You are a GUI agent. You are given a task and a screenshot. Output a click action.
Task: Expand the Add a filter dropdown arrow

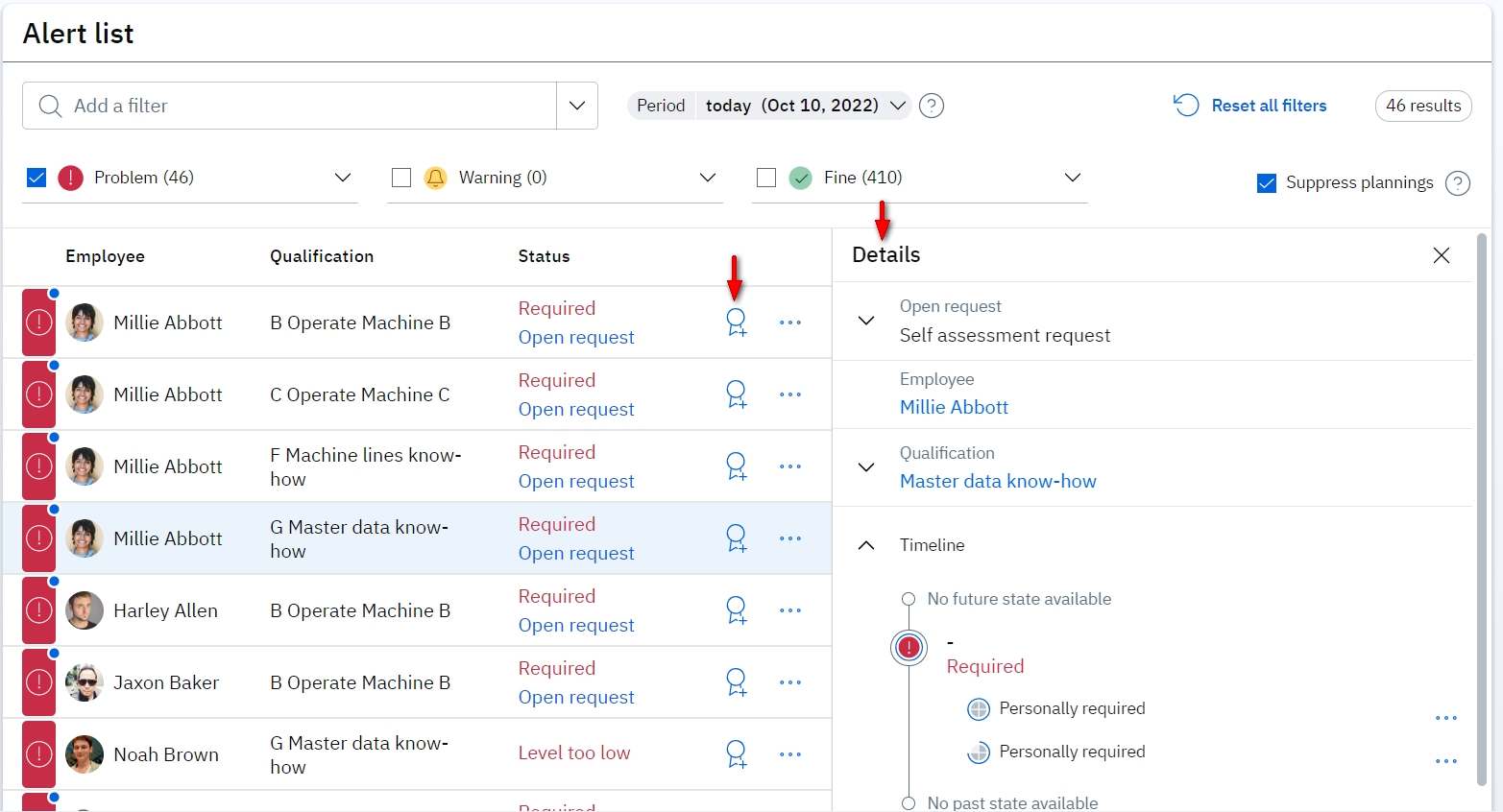point(576,106)
